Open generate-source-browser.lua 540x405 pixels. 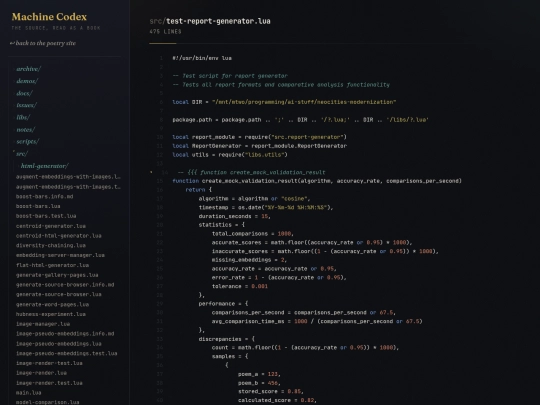tap(59, 294)
